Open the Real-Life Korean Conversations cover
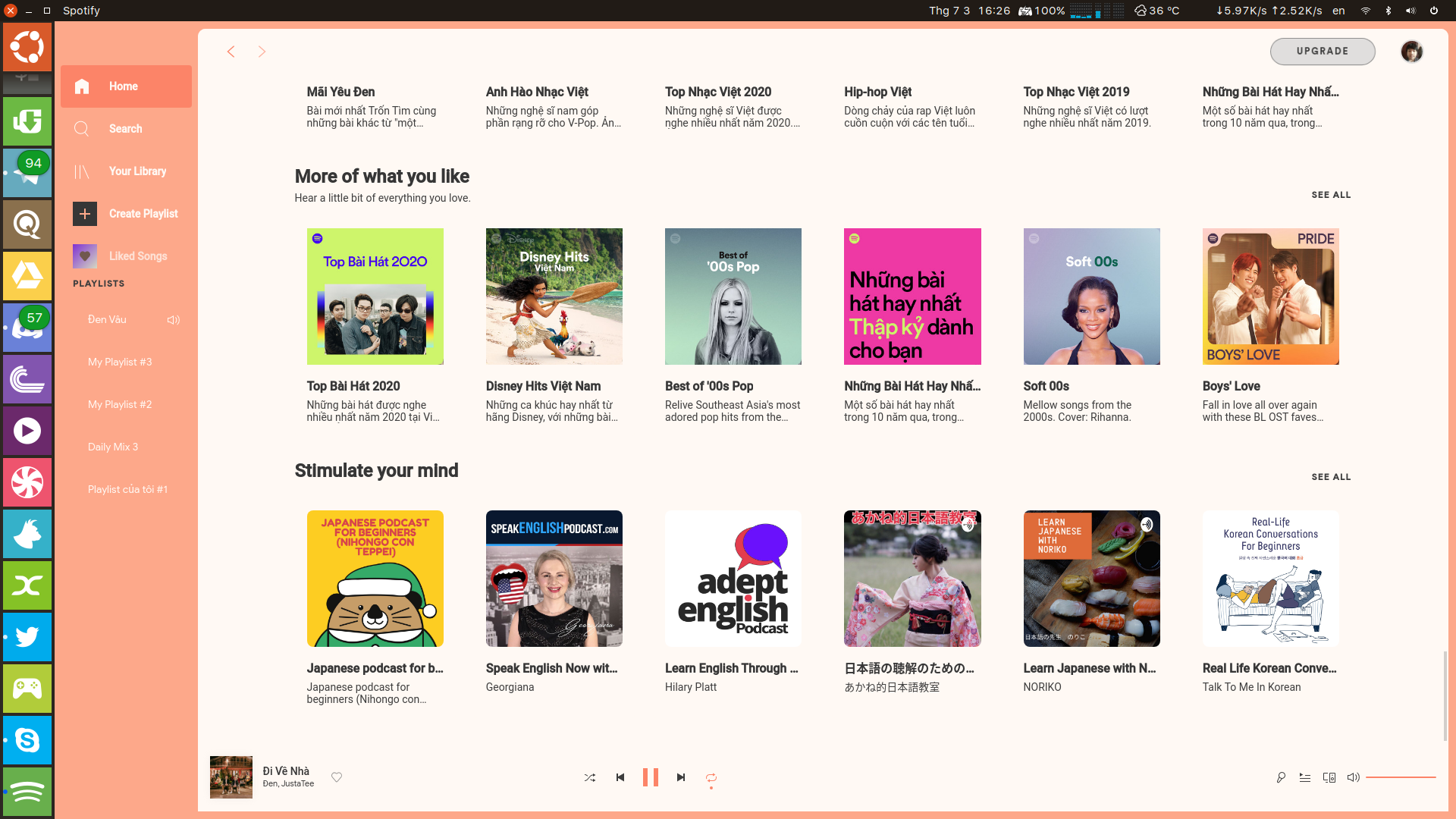 1271,579
